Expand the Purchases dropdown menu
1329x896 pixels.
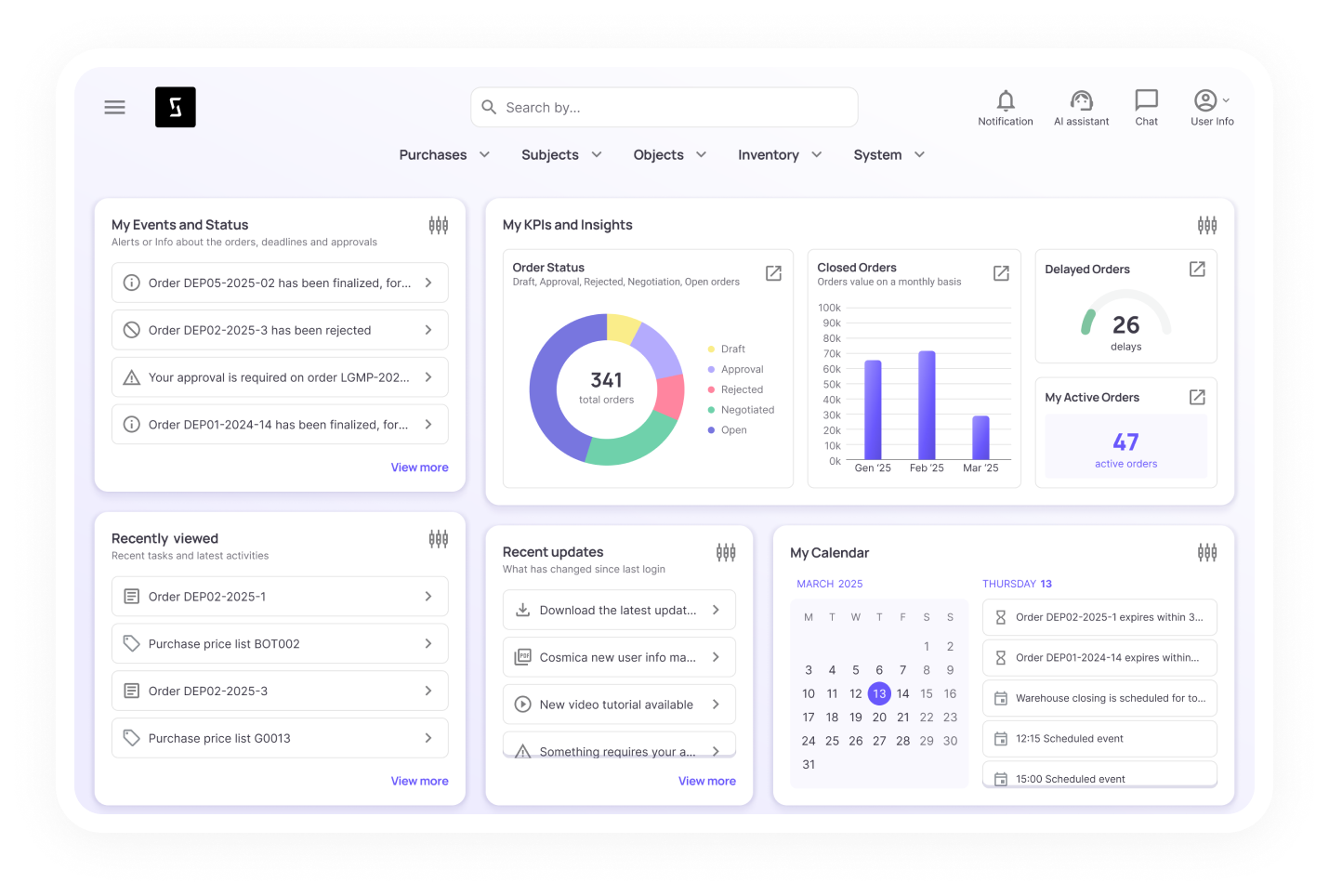coord(444,155)
